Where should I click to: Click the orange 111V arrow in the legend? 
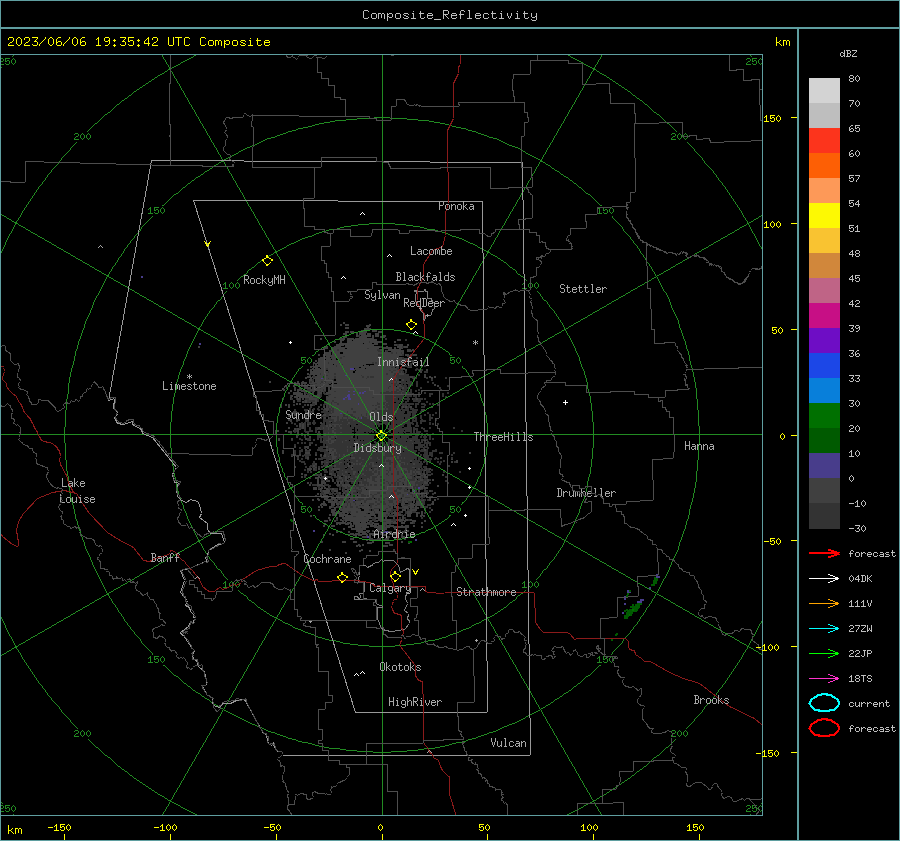click(824, 603)
